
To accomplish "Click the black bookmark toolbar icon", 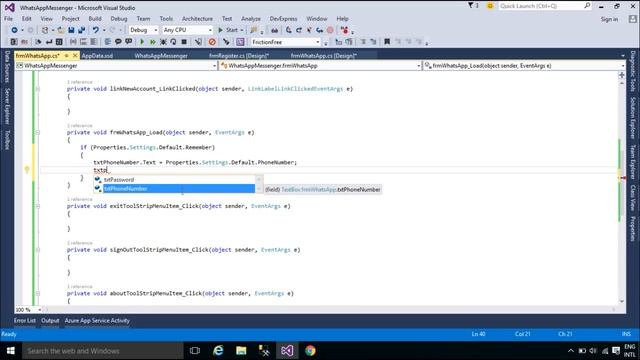I will [x=387, y=42].
